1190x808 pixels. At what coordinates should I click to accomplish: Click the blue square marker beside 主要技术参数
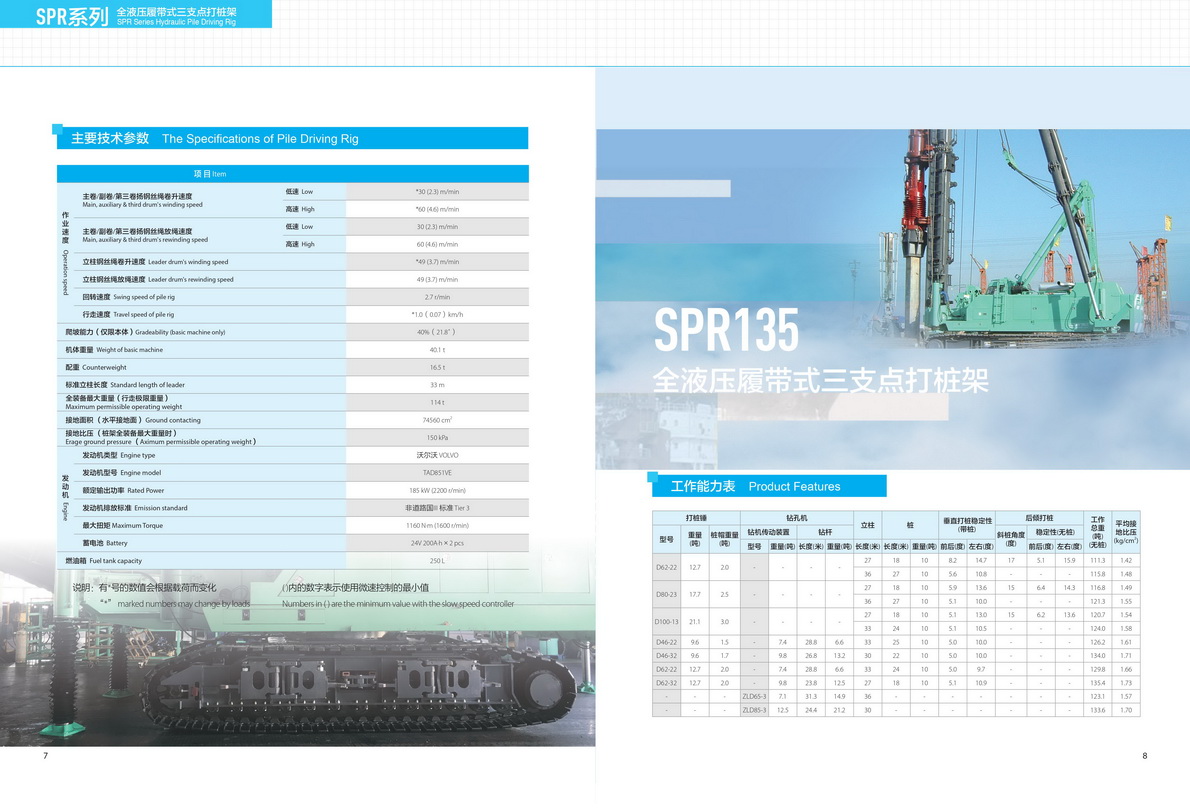(57, 130)
